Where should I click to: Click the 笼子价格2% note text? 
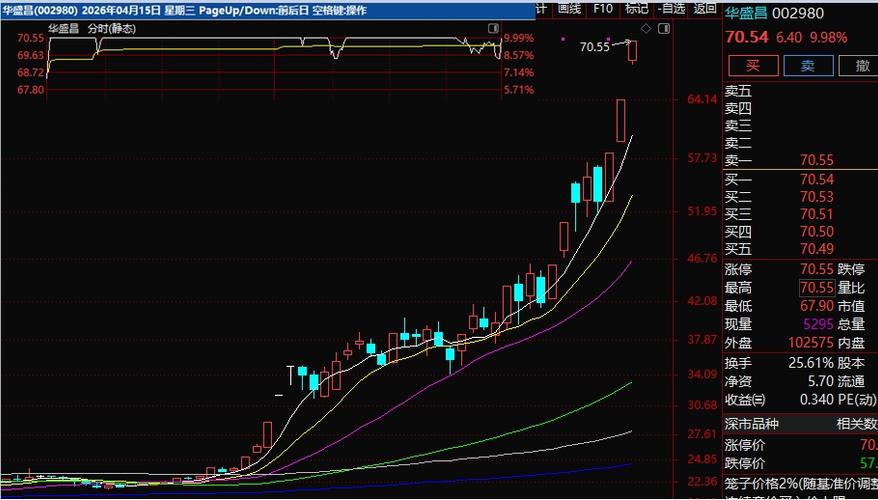(x=801, y=483)
